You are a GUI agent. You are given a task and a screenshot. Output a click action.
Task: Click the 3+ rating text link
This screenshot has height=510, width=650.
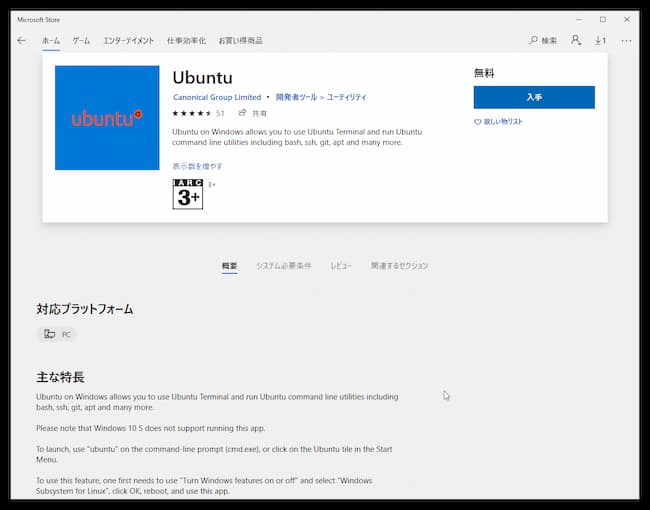[x=211, y=185]
